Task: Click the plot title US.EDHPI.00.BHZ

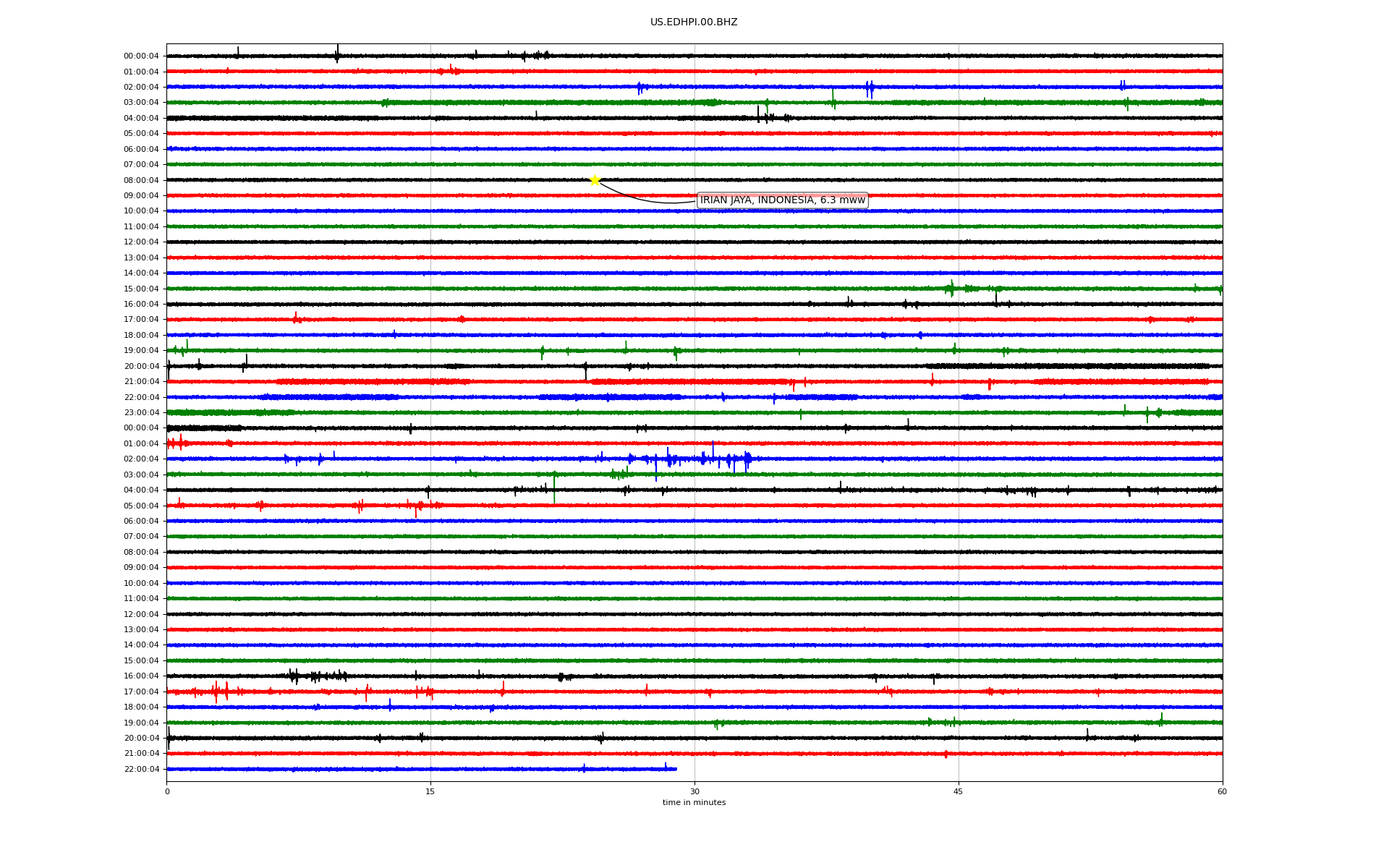Action: 694,22
